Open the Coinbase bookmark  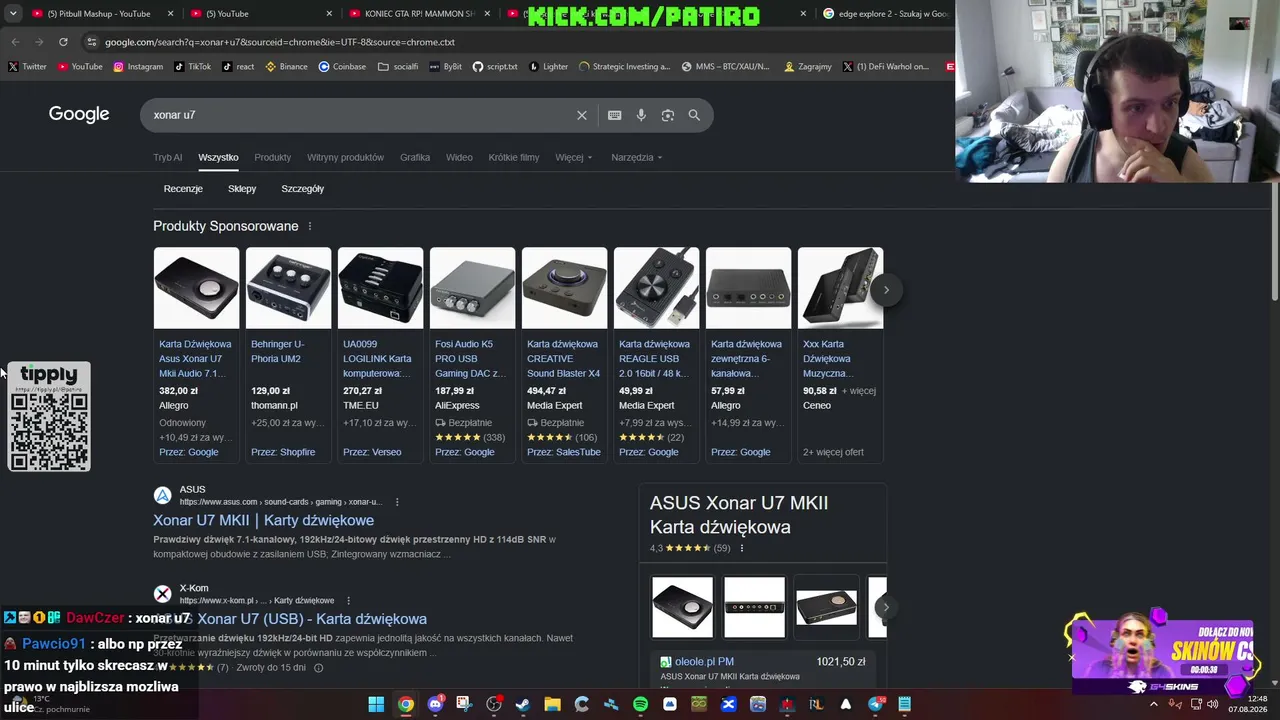(x=342, y=67)
